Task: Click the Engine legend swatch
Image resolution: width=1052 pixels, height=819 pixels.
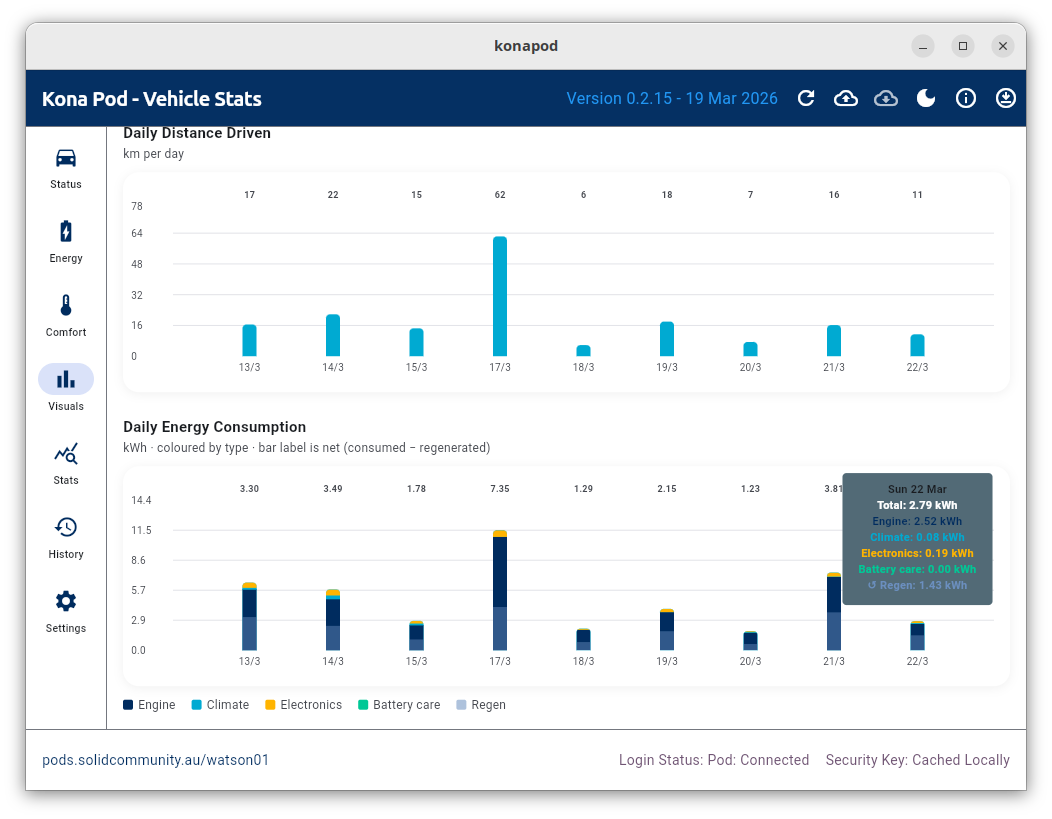Action: pyautogui.click(x=128, y=705)
